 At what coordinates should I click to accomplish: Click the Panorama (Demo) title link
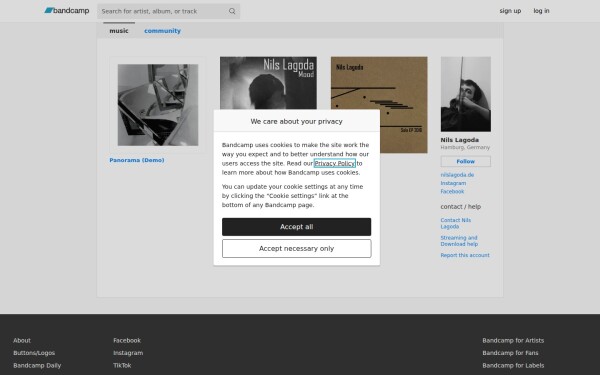coord(137,160)
